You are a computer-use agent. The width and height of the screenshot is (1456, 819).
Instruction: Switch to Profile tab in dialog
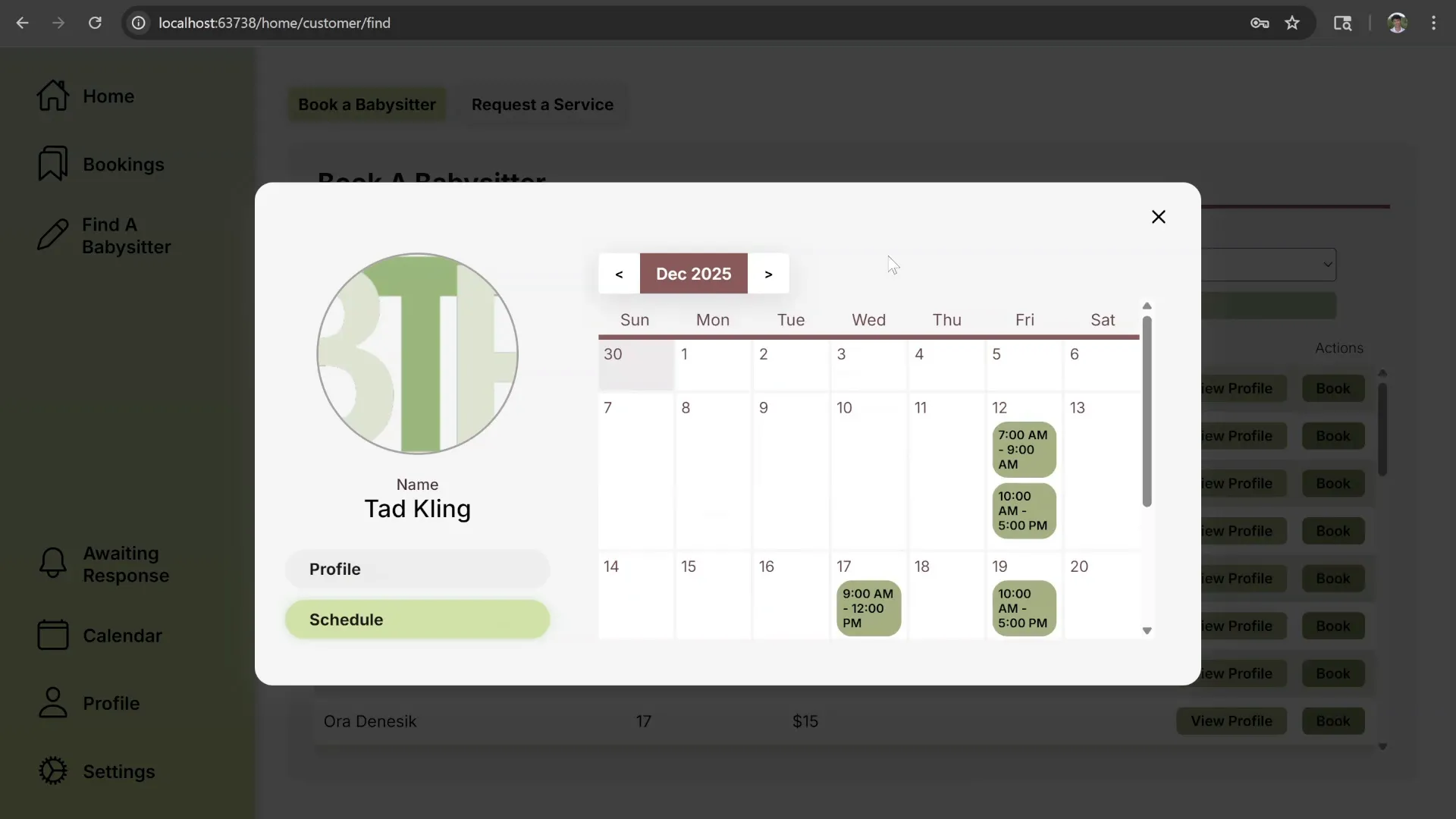pos(417,569)
